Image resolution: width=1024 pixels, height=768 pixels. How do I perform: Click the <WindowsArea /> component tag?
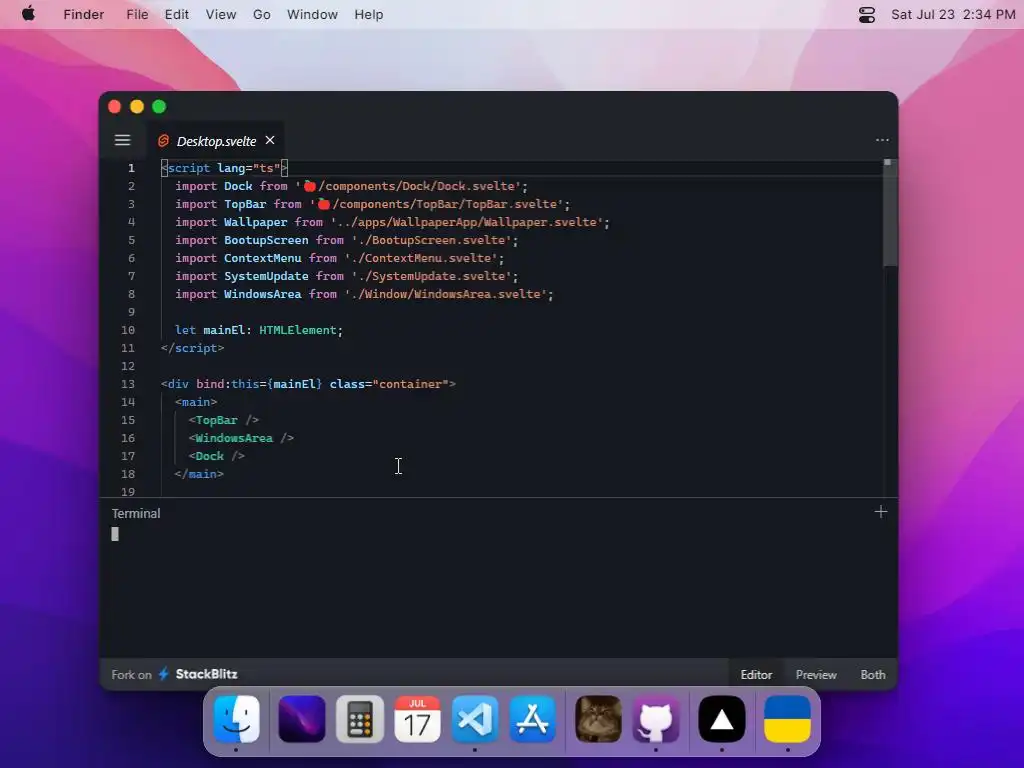pyautogui.click(x=241, y=438)
